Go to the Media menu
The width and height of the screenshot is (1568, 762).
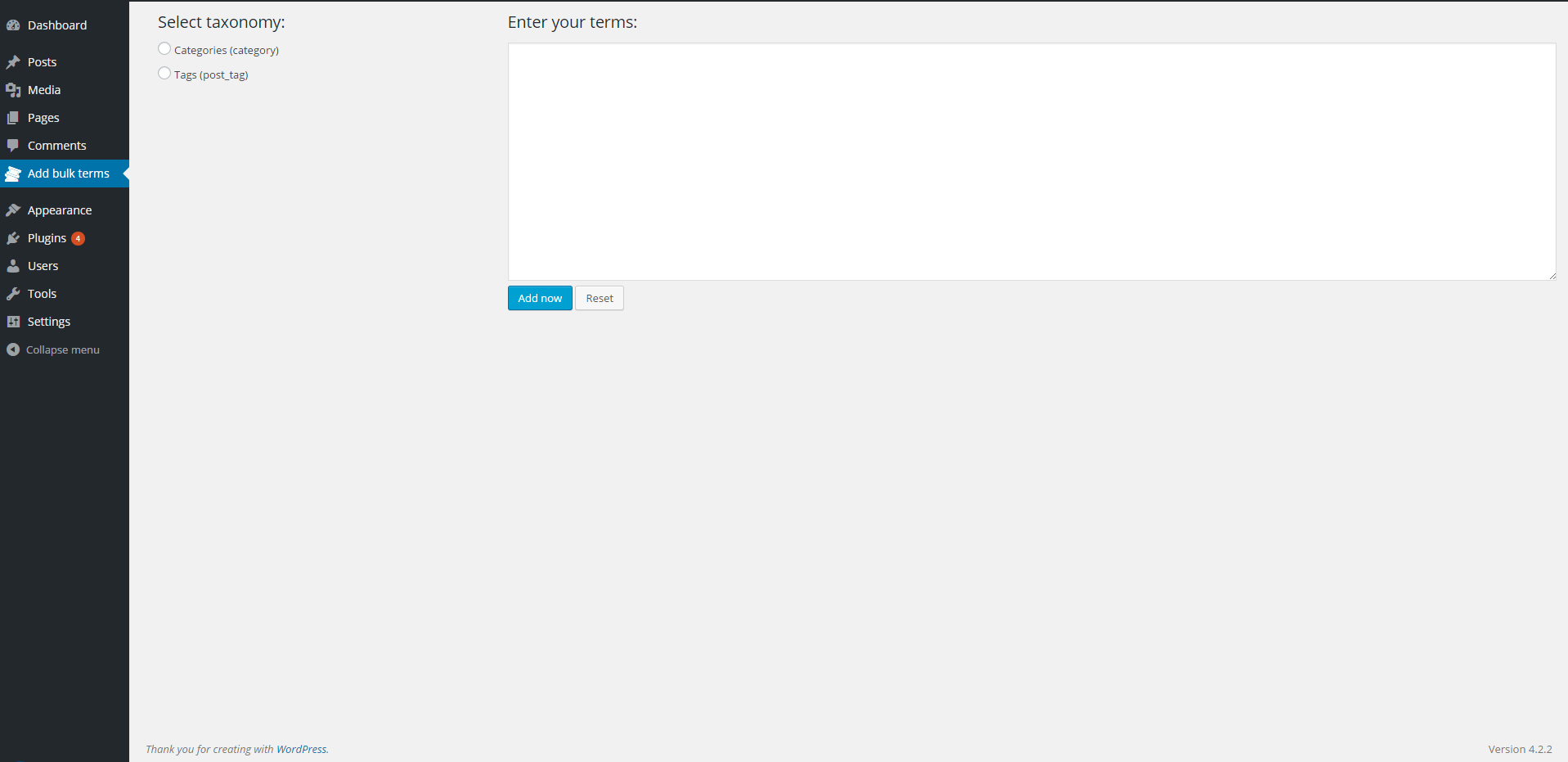coord(65,90)
